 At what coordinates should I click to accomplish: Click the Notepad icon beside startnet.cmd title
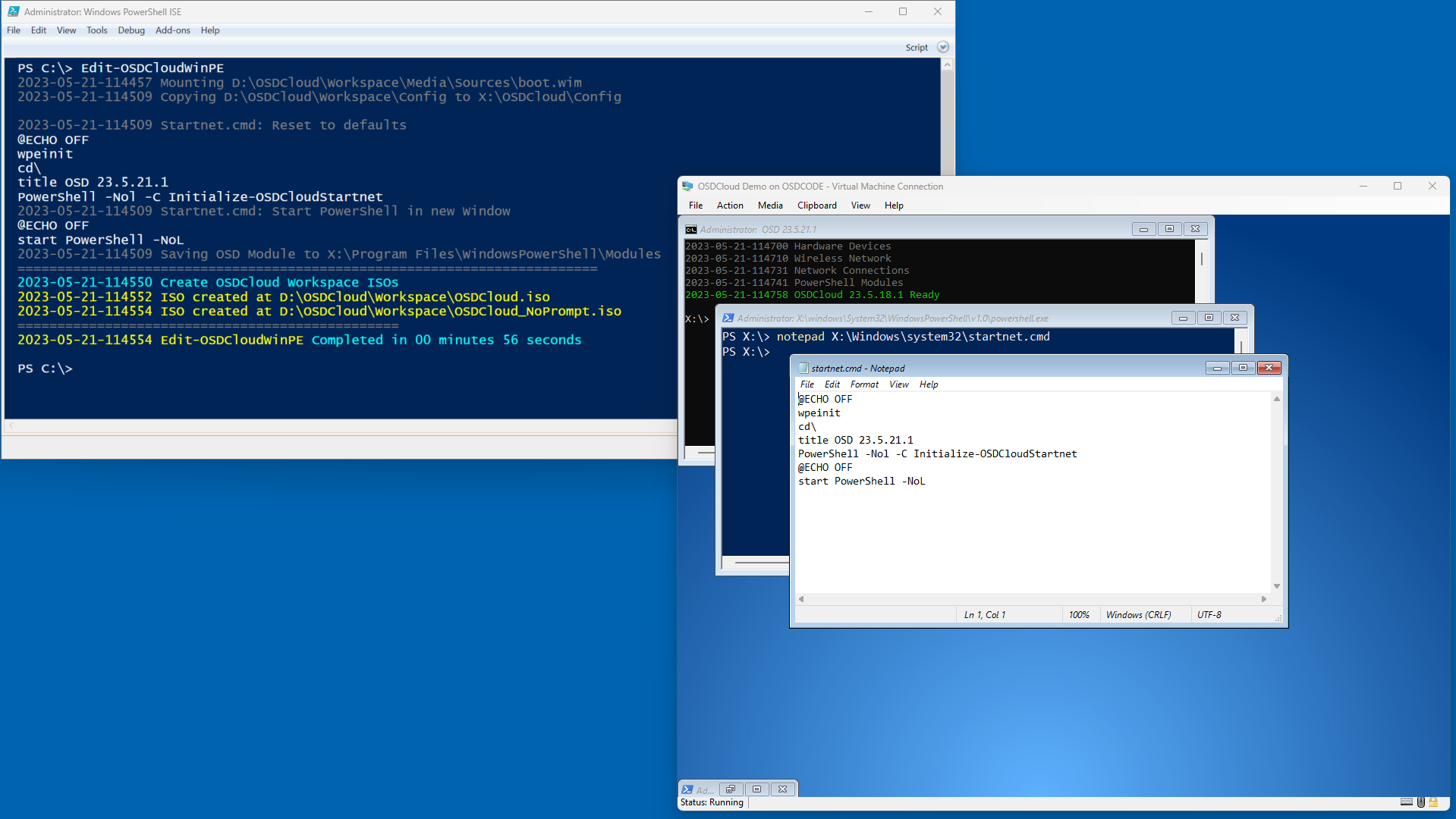(803, 369)
